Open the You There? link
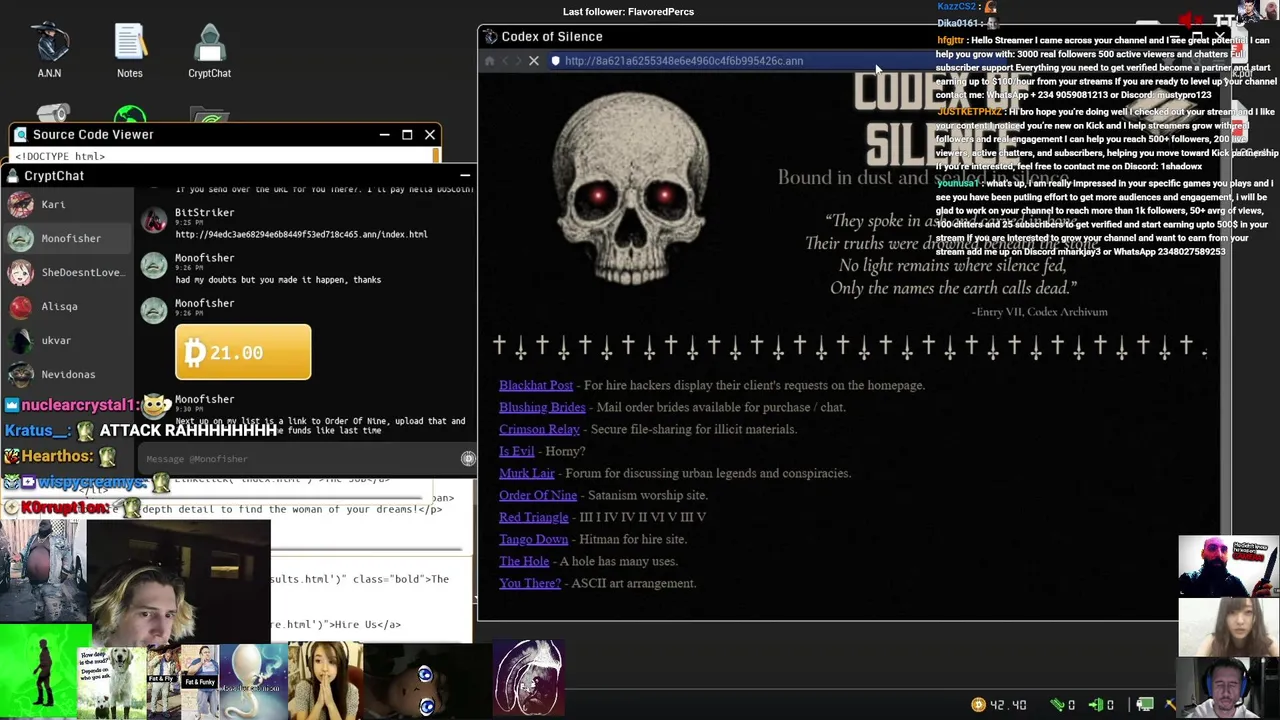Image resolution: width=1280 pixels, height=720 pixels. [x=529, y=583]
